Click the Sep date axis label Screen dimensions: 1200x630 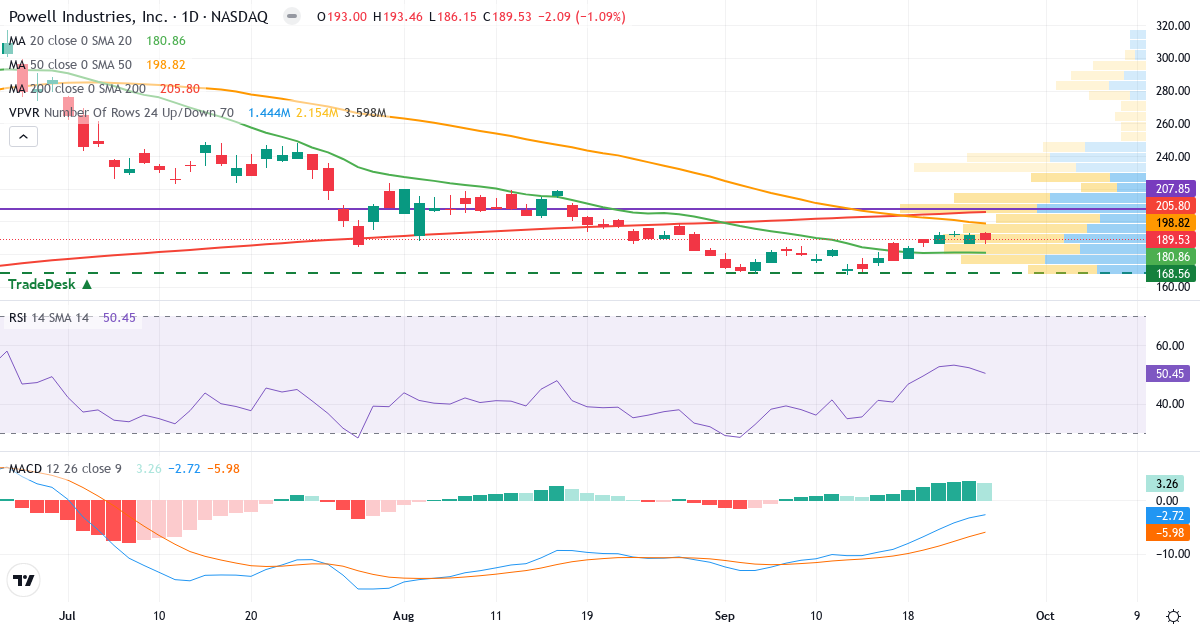click(x=724, y=616)
